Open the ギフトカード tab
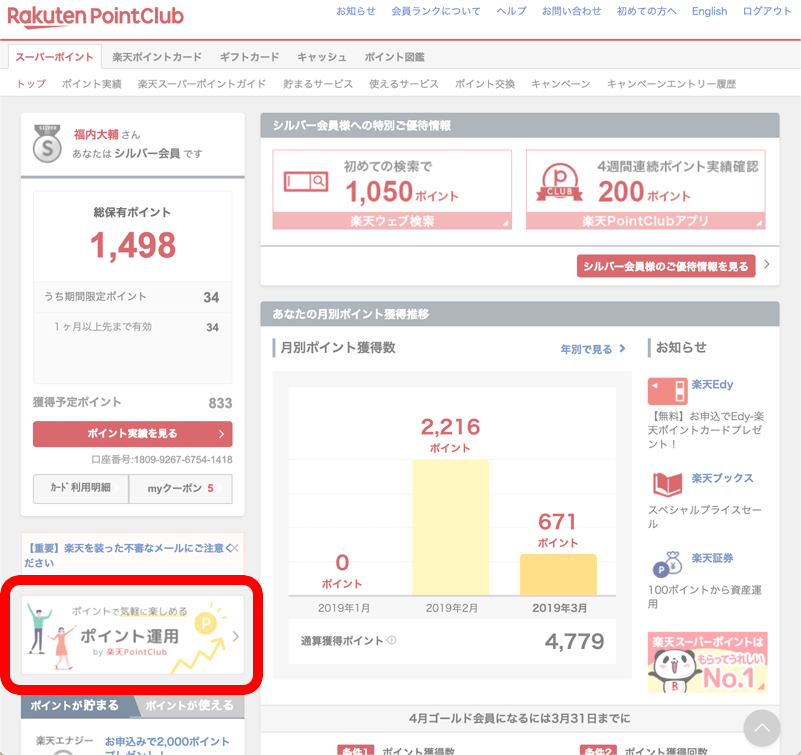This screenshot has width=801, height=755. click(249, 57)
